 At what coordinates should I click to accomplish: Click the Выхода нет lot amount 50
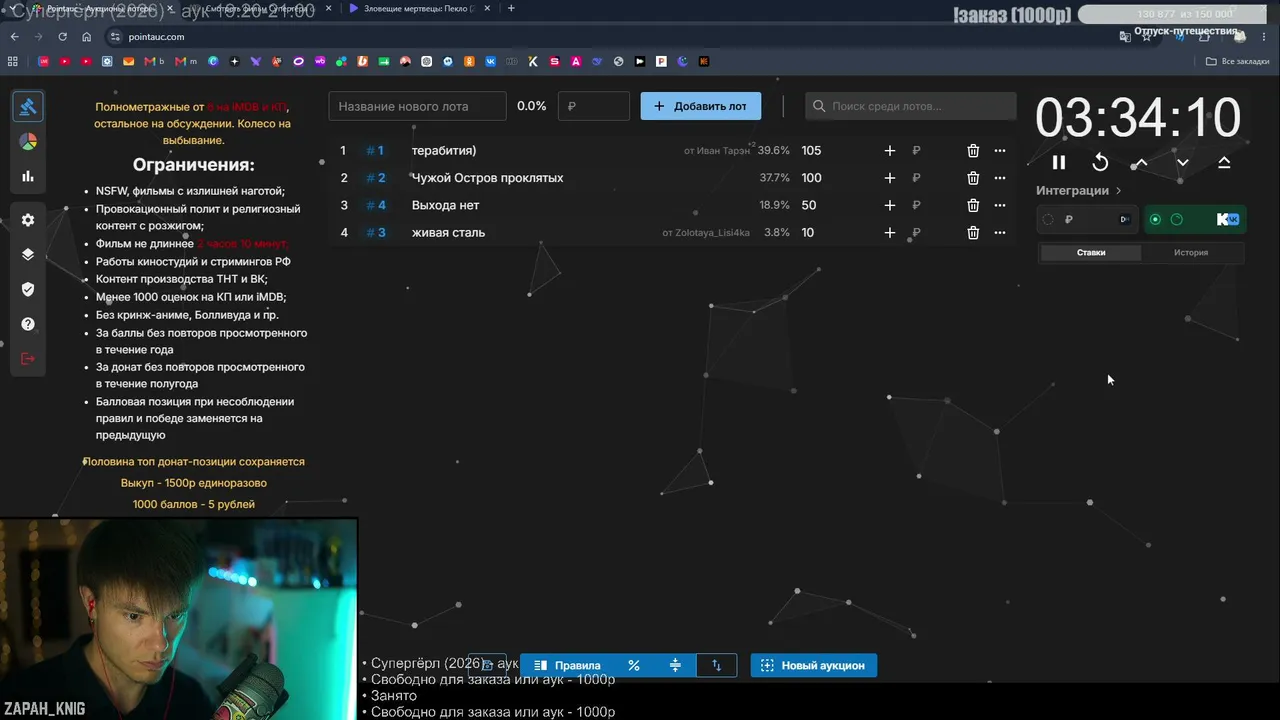pyautogui.click(x=808, y=205)
